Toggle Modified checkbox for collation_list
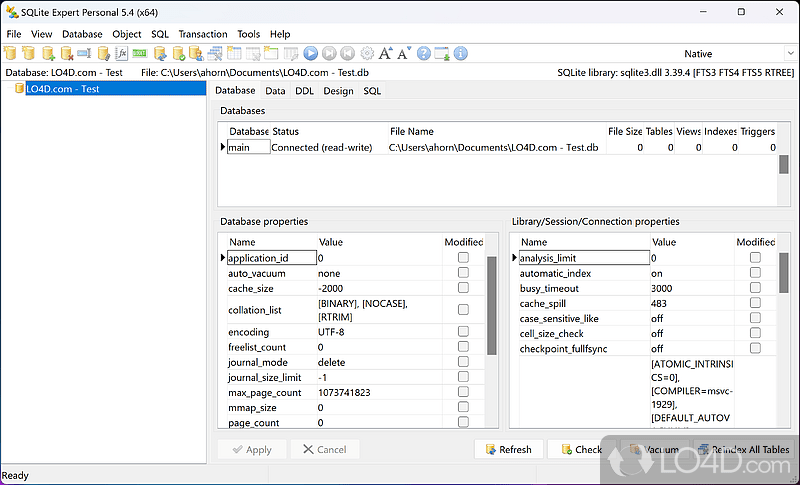This screenshot has width=800, height=485. click(x=463, y=310)
